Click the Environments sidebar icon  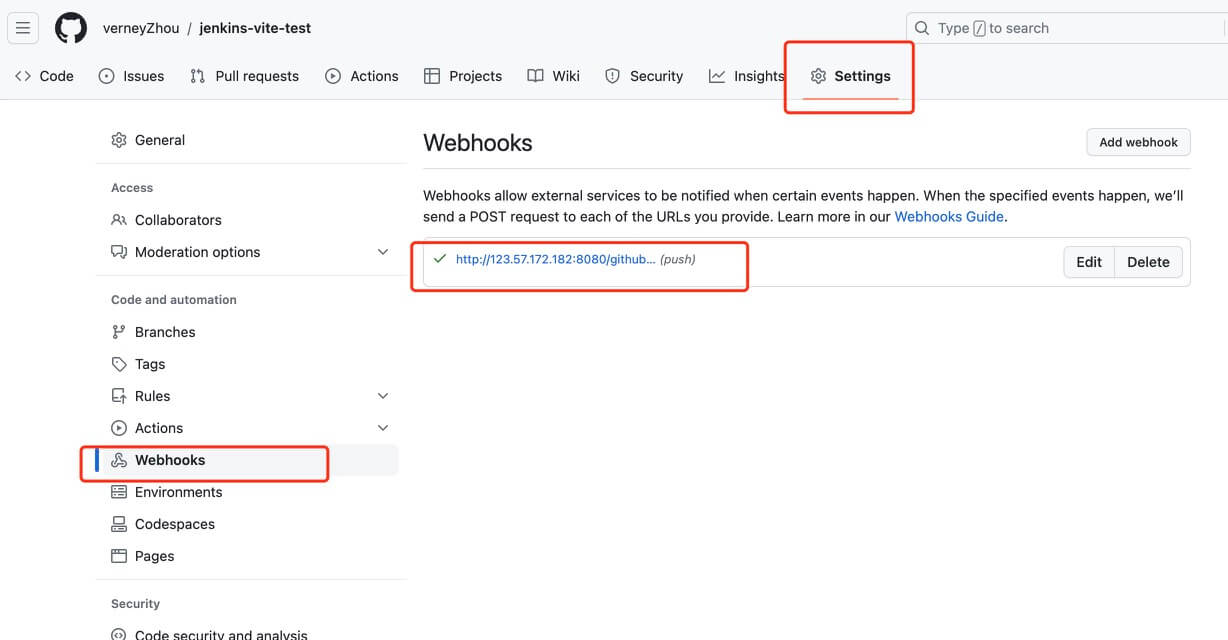tap(119, 492)
